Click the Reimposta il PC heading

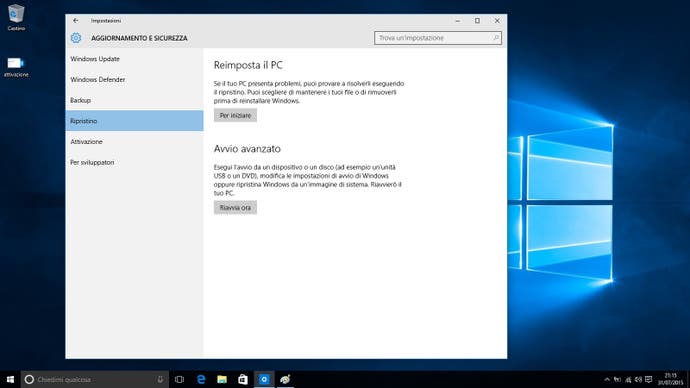click(x=248, y=65)
